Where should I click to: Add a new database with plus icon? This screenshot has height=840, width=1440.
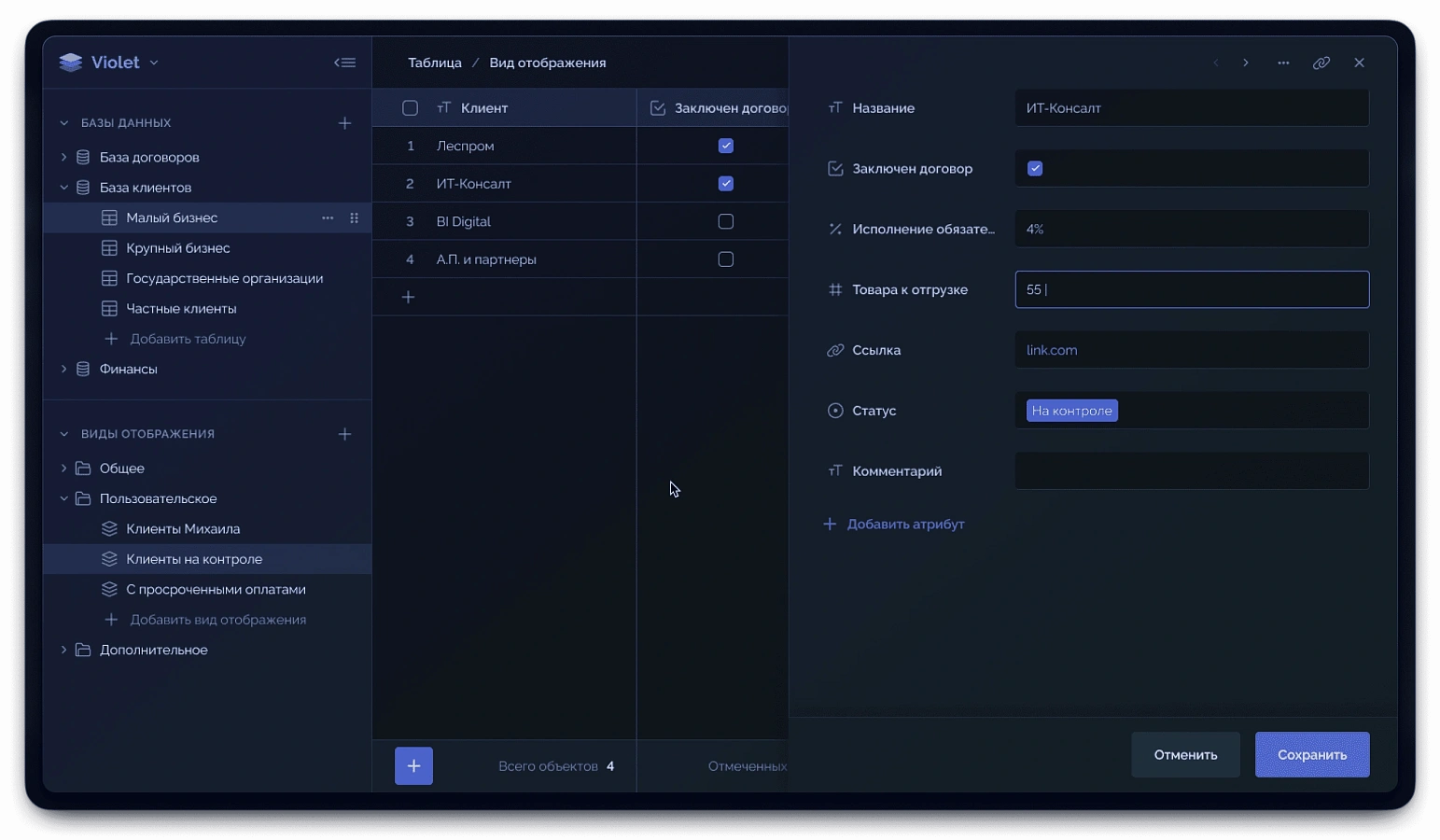tap(344, 123)
